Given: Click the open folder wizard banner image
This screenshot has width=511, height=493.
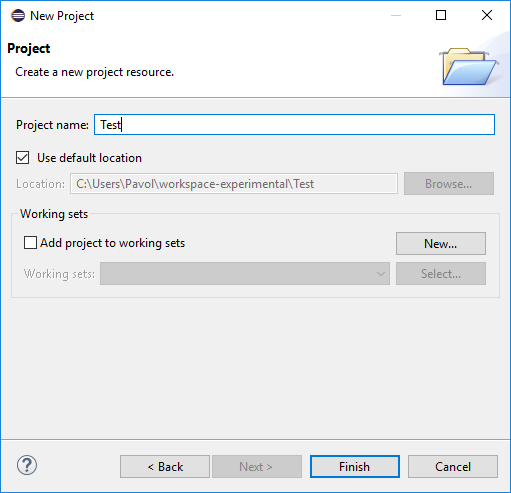Looking at the screenshot, I should [469, 67].
